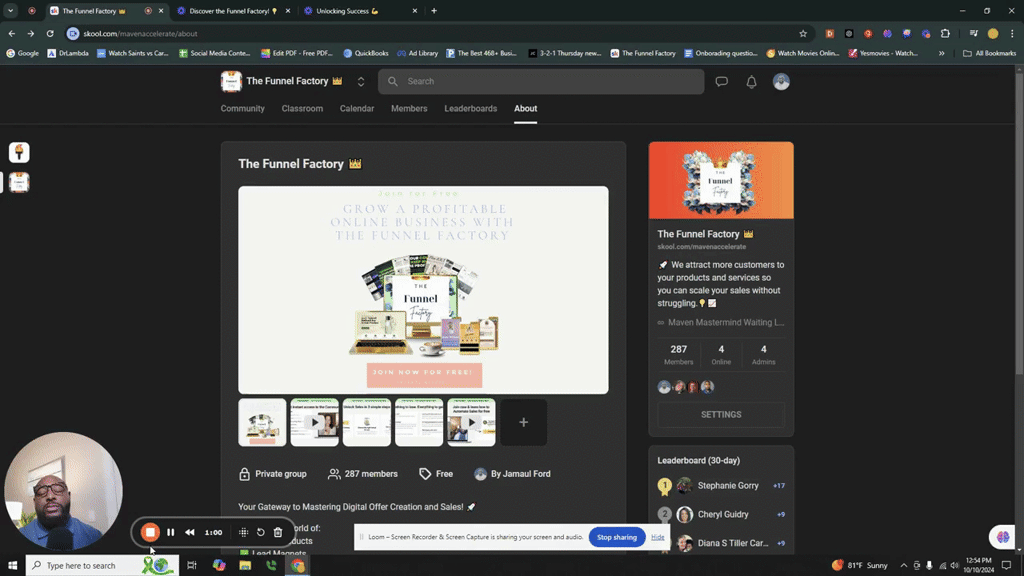Open the Members tab
Screen dimensions: 1024x576
[x=409, y=108]
